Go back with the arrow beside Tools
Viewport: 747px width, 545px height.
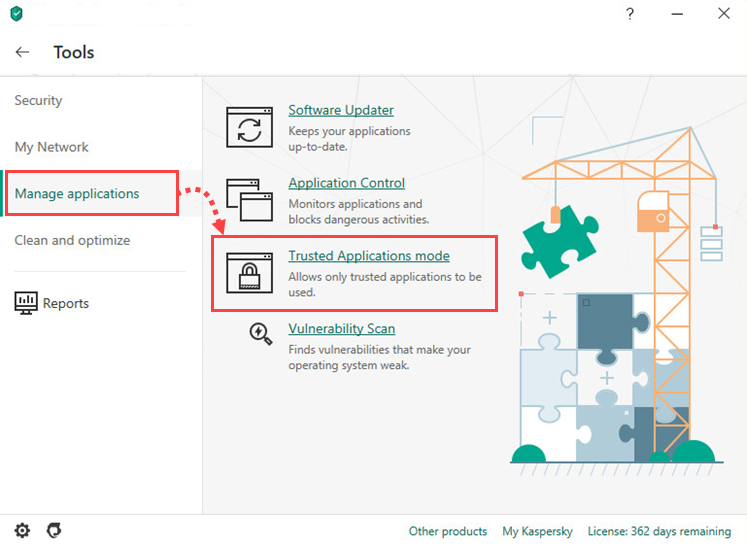[x=22, y=52]
